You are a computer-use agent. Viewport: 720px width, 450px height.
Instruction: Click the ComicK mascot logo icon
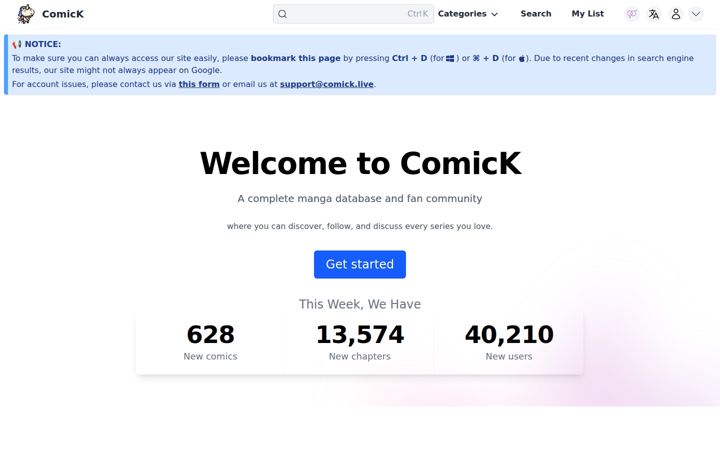coord(26,14)
